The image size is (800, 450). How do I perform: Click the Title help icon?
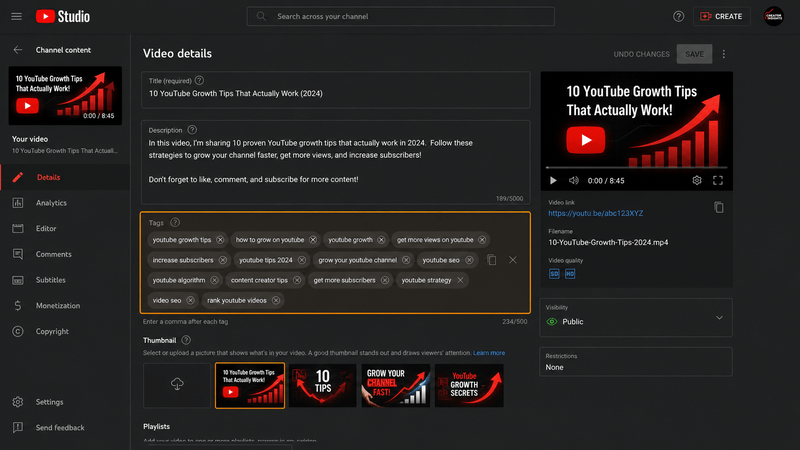pos(199,81)
